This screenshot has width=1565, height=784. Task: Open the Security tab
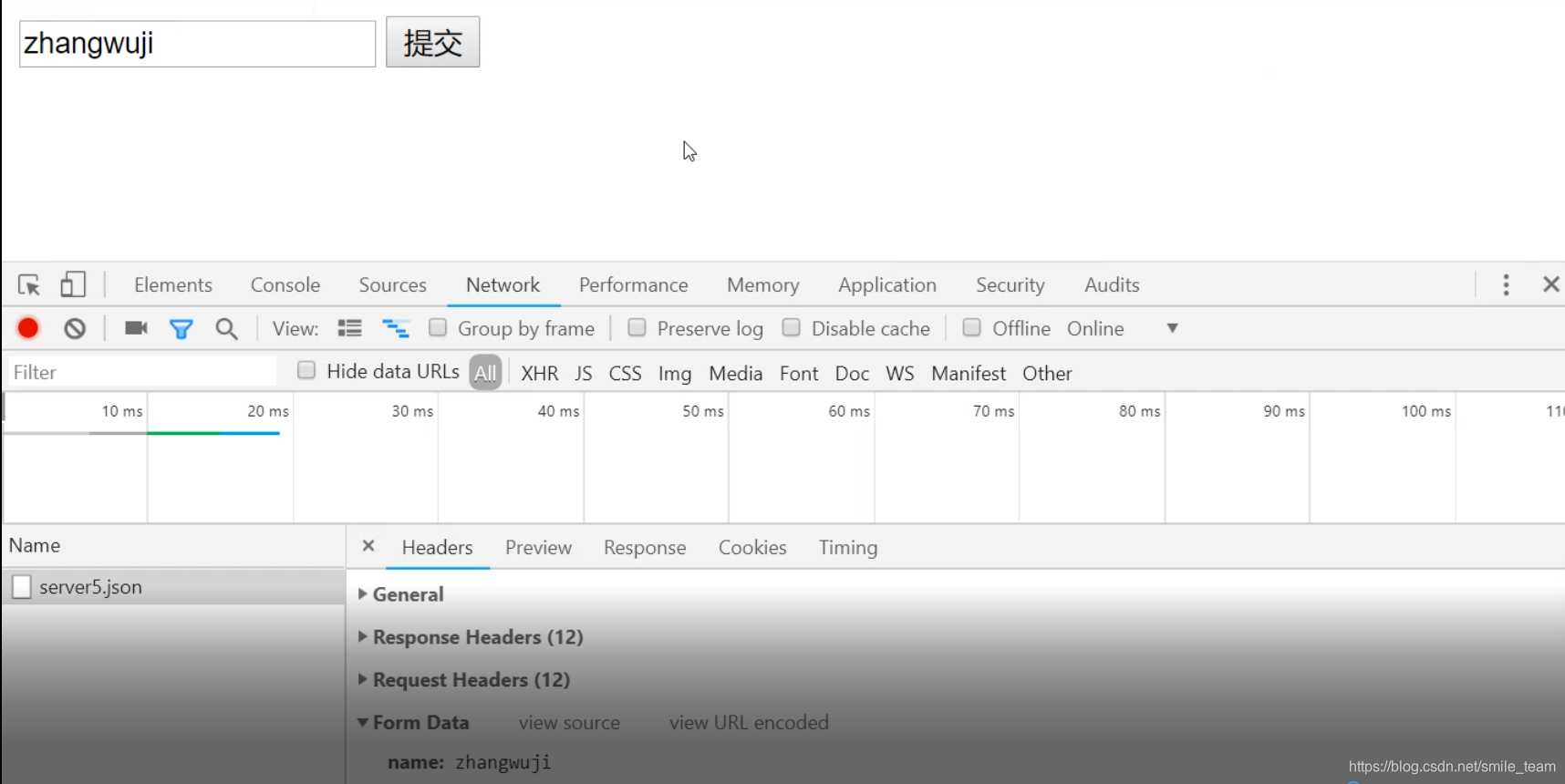tap(1011, 285)
